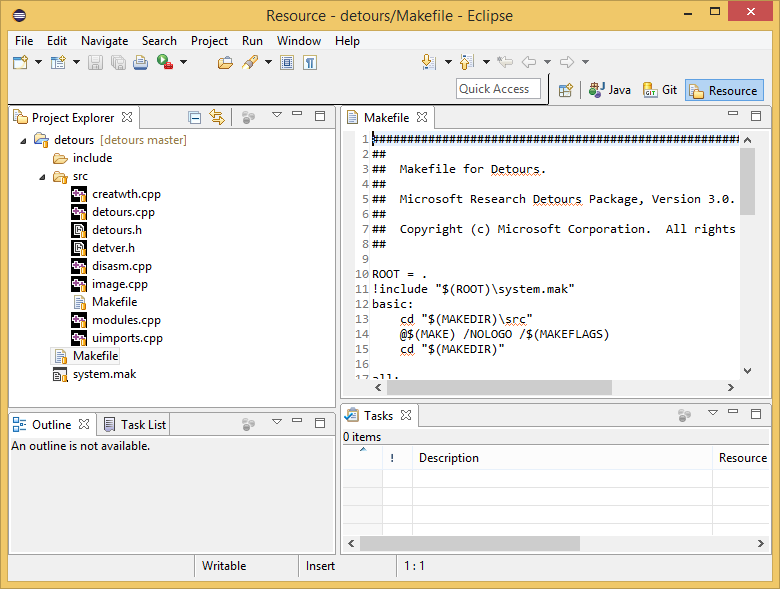Open the Outline View Menu triangle
780x589 pixels.
tap(277, 422)
